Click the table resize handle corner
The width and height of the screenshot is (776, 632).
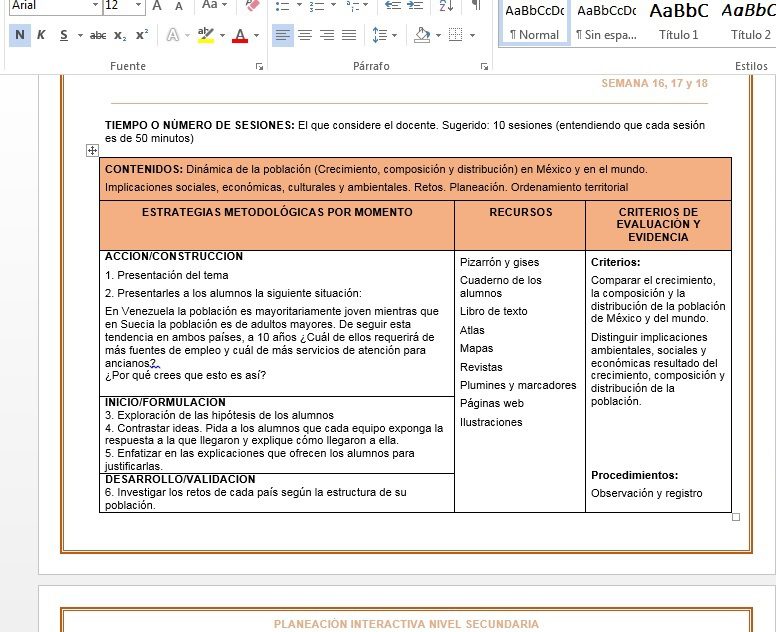[x=736, y=517]
